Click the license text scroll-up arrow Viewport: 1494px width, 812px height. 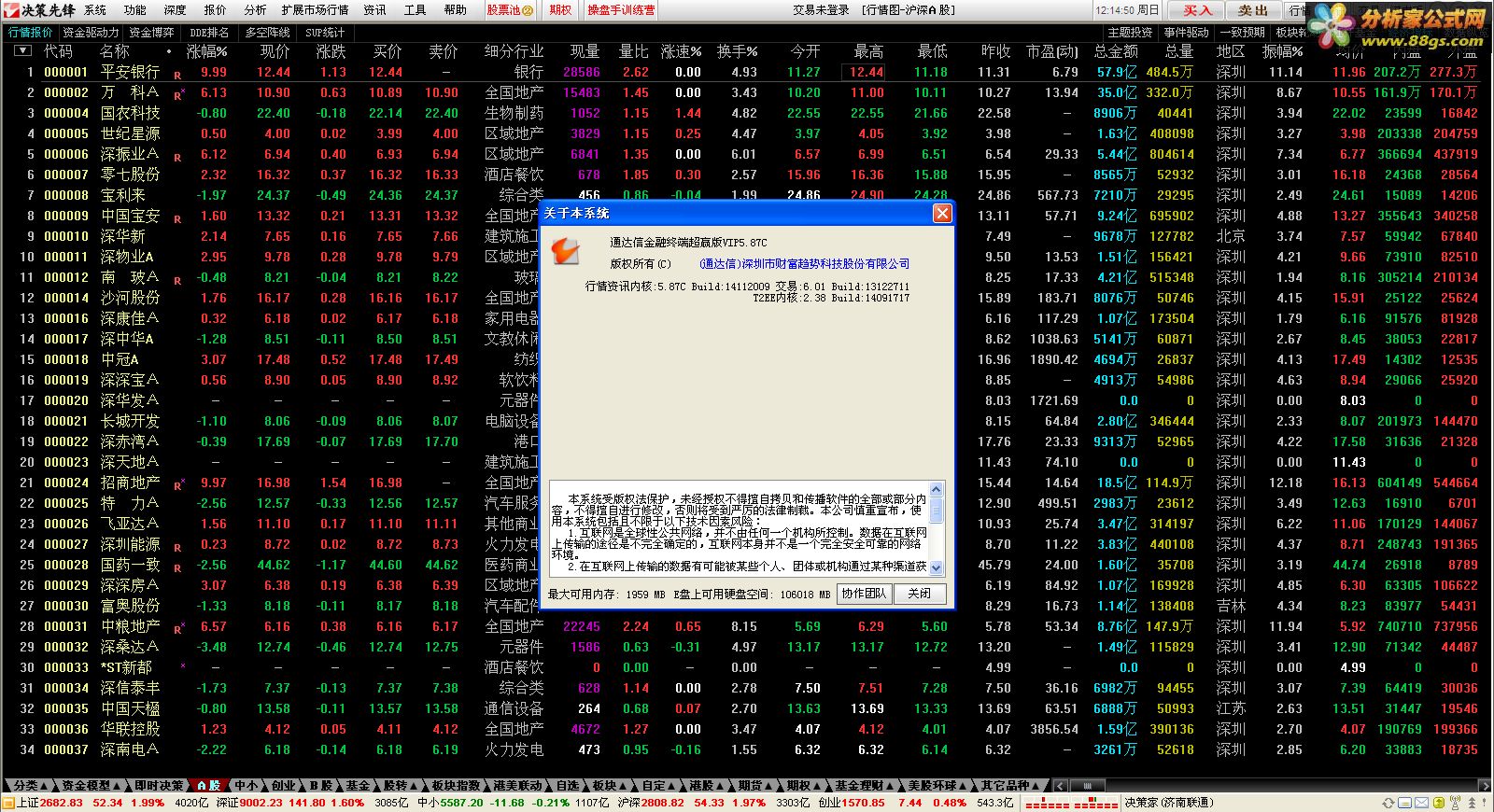[937, 491]
